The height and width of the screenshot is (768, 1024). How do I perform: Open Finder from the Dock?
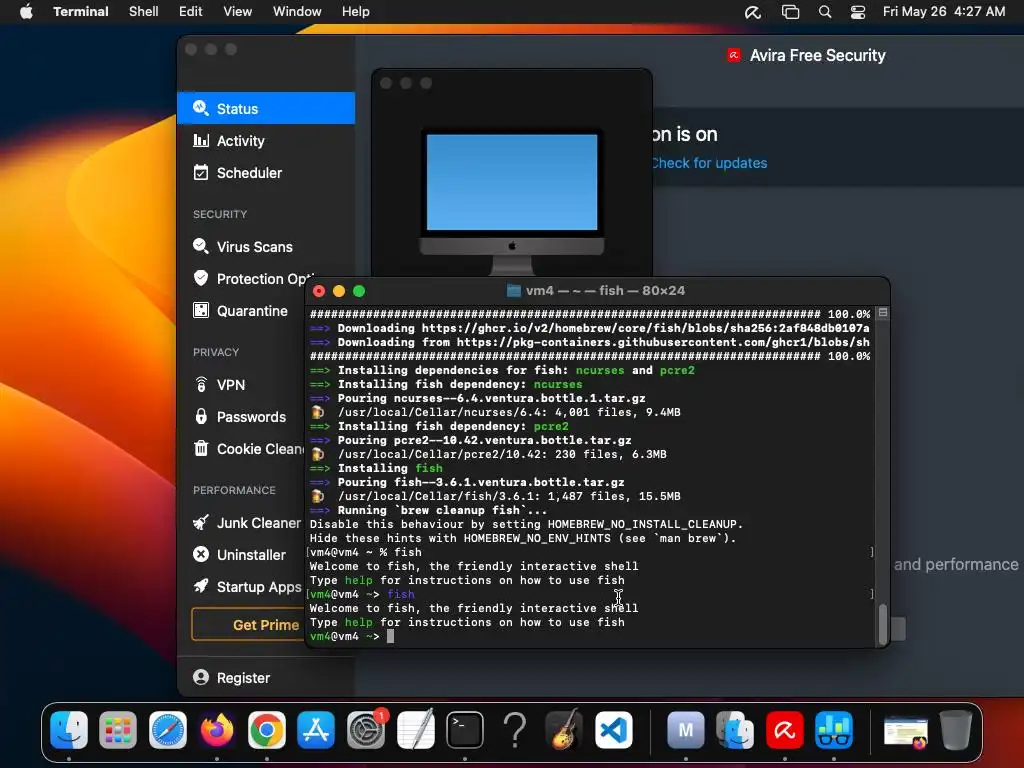69,729
